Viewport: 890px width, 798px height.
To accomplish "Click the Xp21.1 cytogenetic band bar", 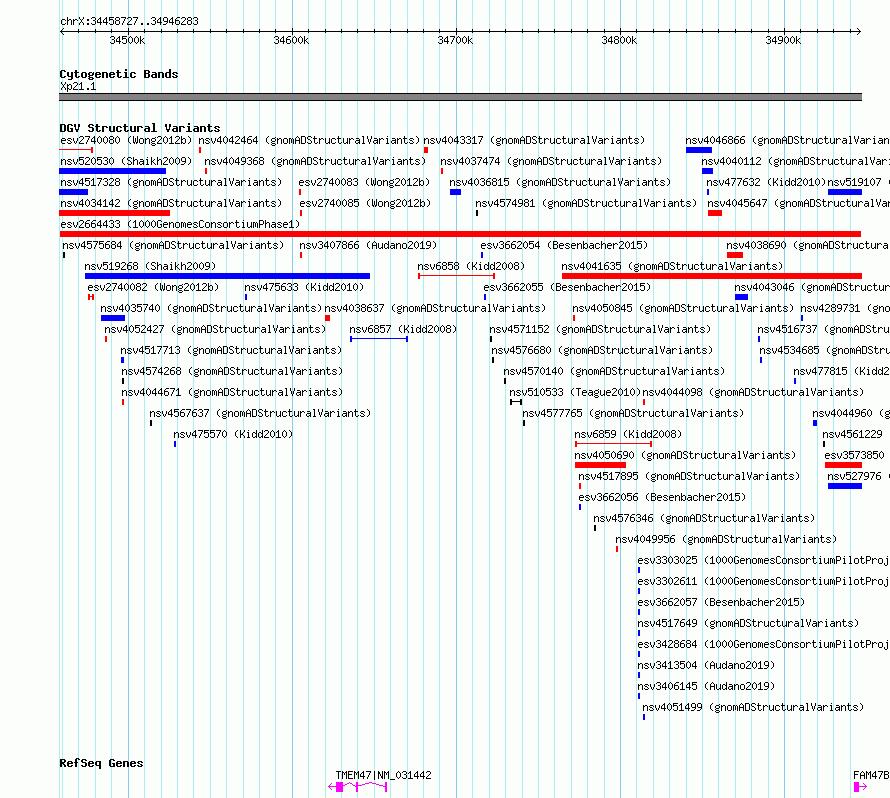I will [460, 97].
